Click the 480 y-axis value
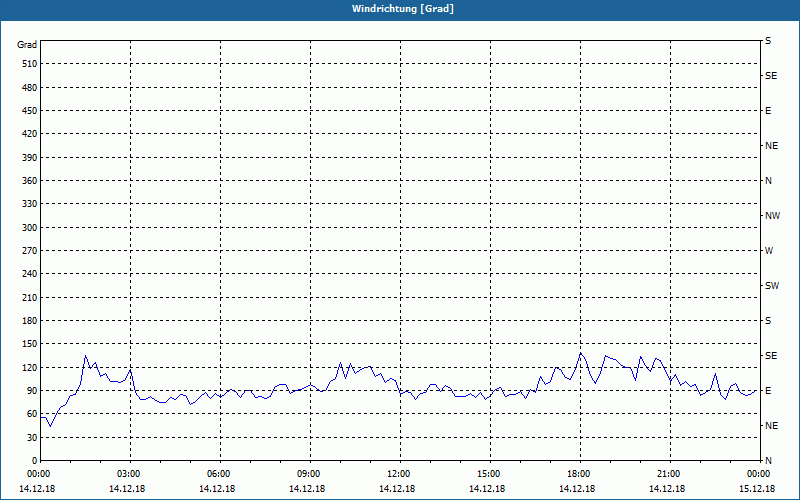 click(30, 88)
